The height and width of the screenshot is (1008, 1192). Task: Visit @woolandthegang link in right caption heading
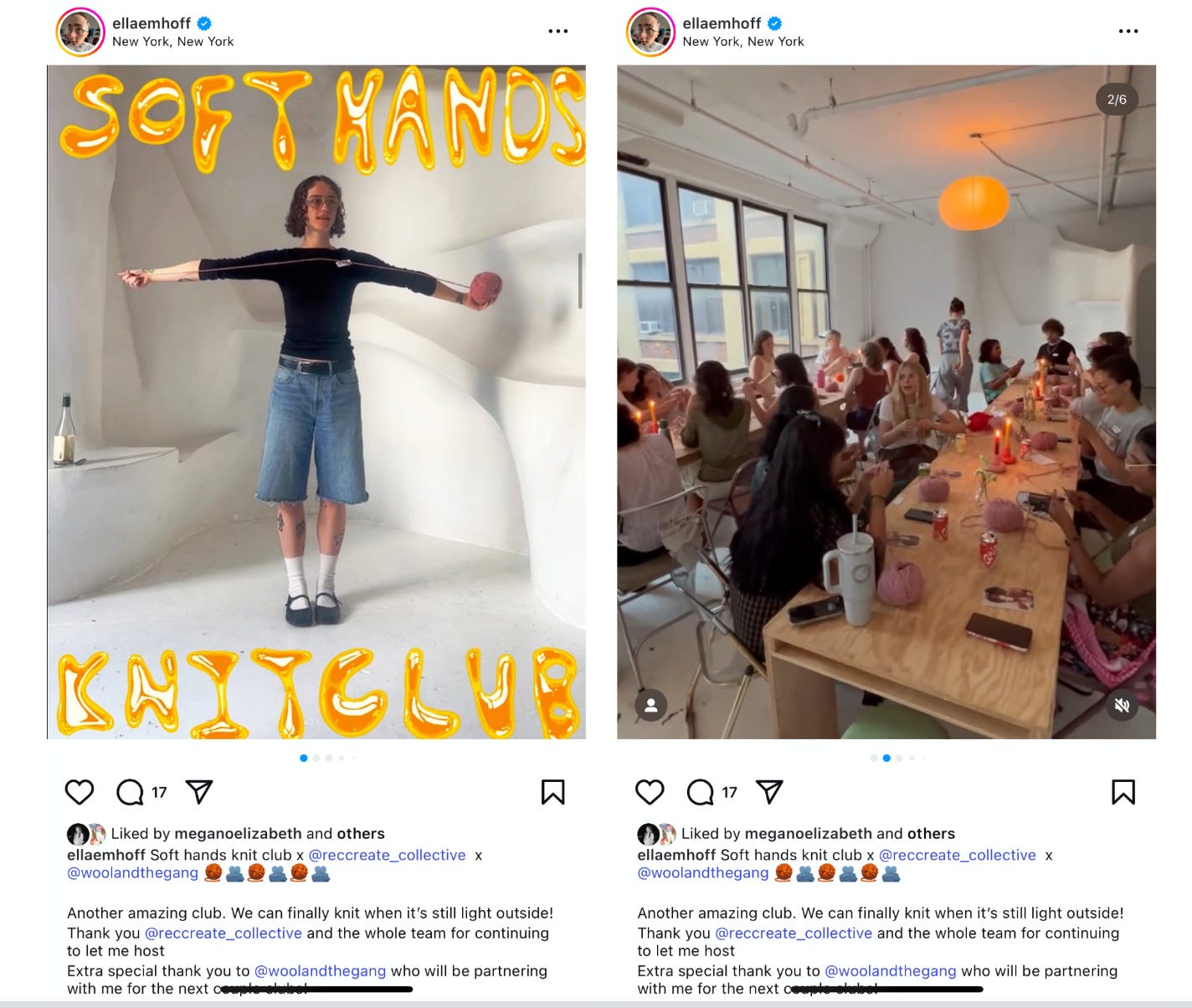[x=703, y=872]
